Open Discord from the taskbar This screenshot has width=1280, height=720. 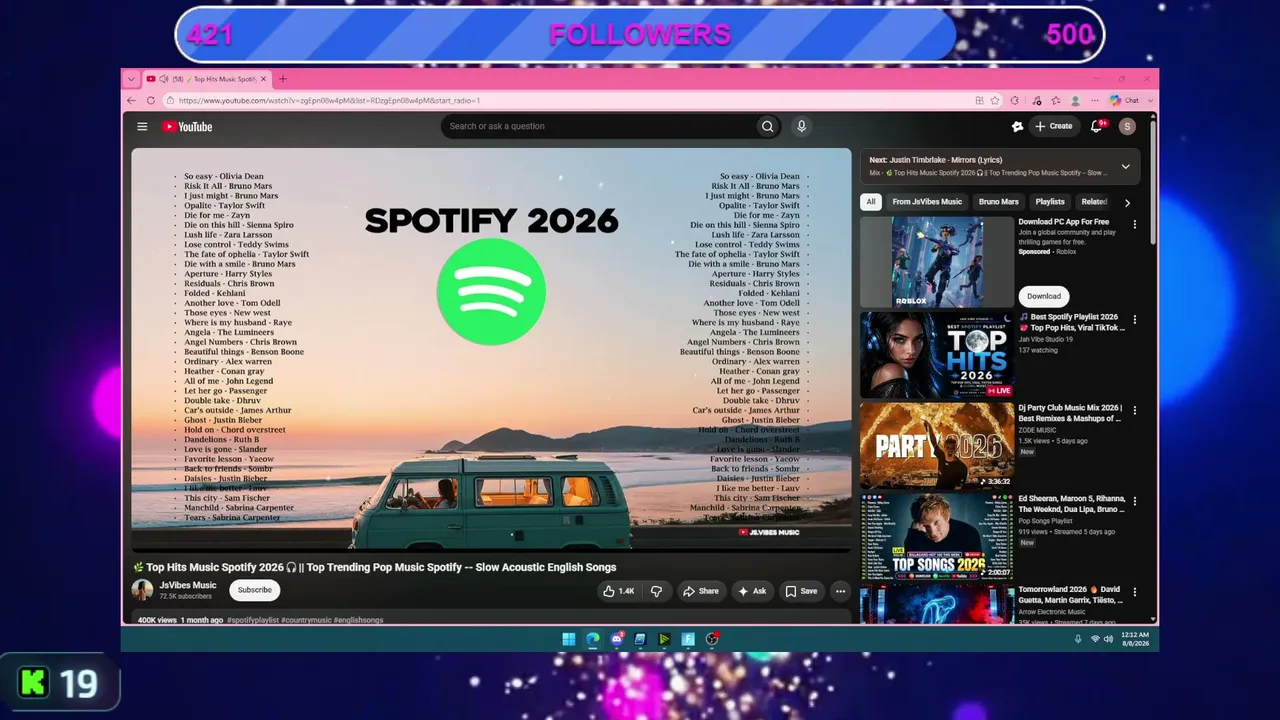[x=617, y=639]
